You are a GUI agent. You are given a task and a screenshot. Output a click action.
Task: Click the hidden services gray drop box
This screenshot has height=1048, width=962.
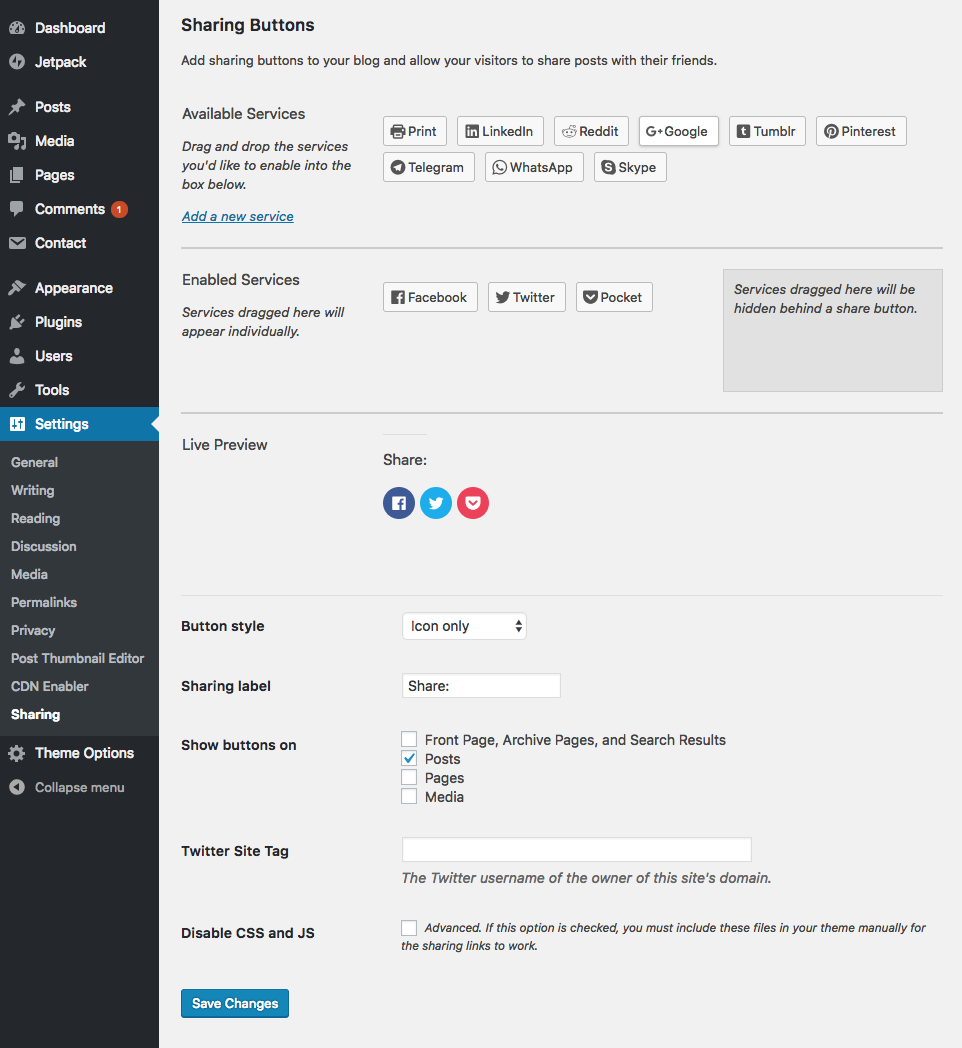click(833, 330)
